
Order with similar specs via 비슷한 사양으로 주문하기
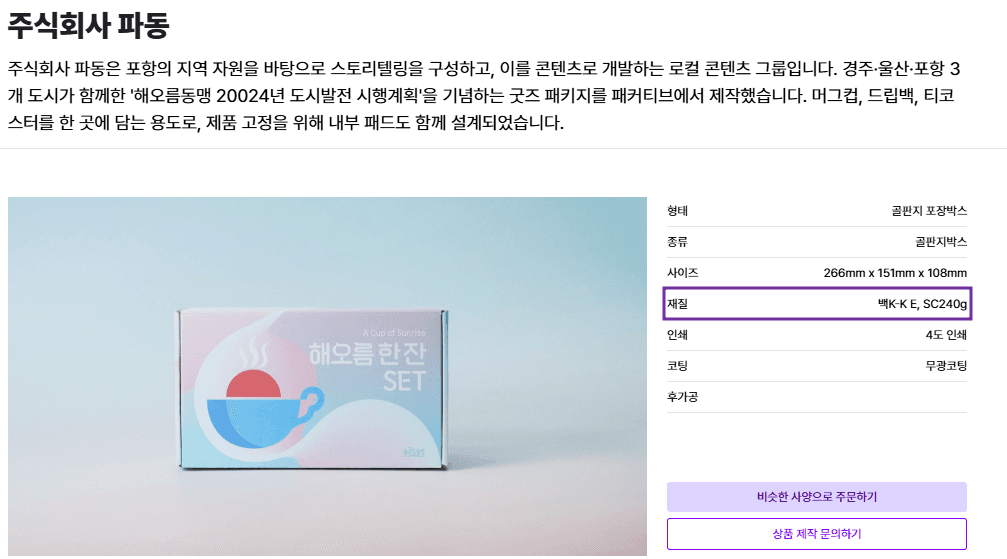(816, 497)
